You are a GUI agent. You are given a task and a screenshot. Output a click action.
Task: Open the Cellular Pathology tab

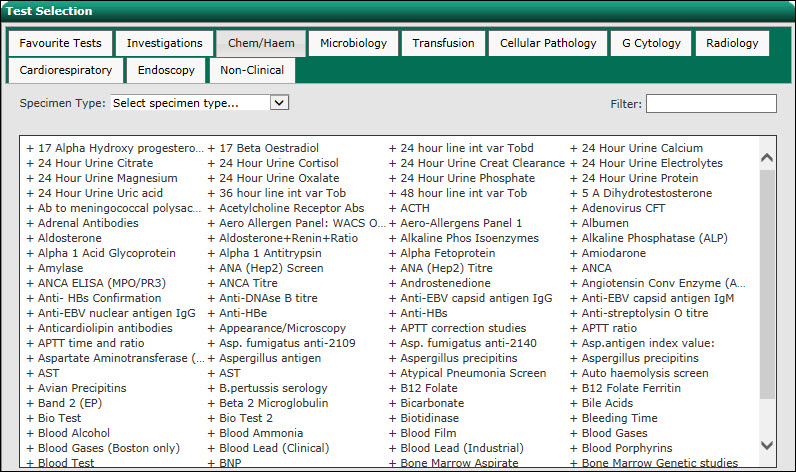pos(548,43)
